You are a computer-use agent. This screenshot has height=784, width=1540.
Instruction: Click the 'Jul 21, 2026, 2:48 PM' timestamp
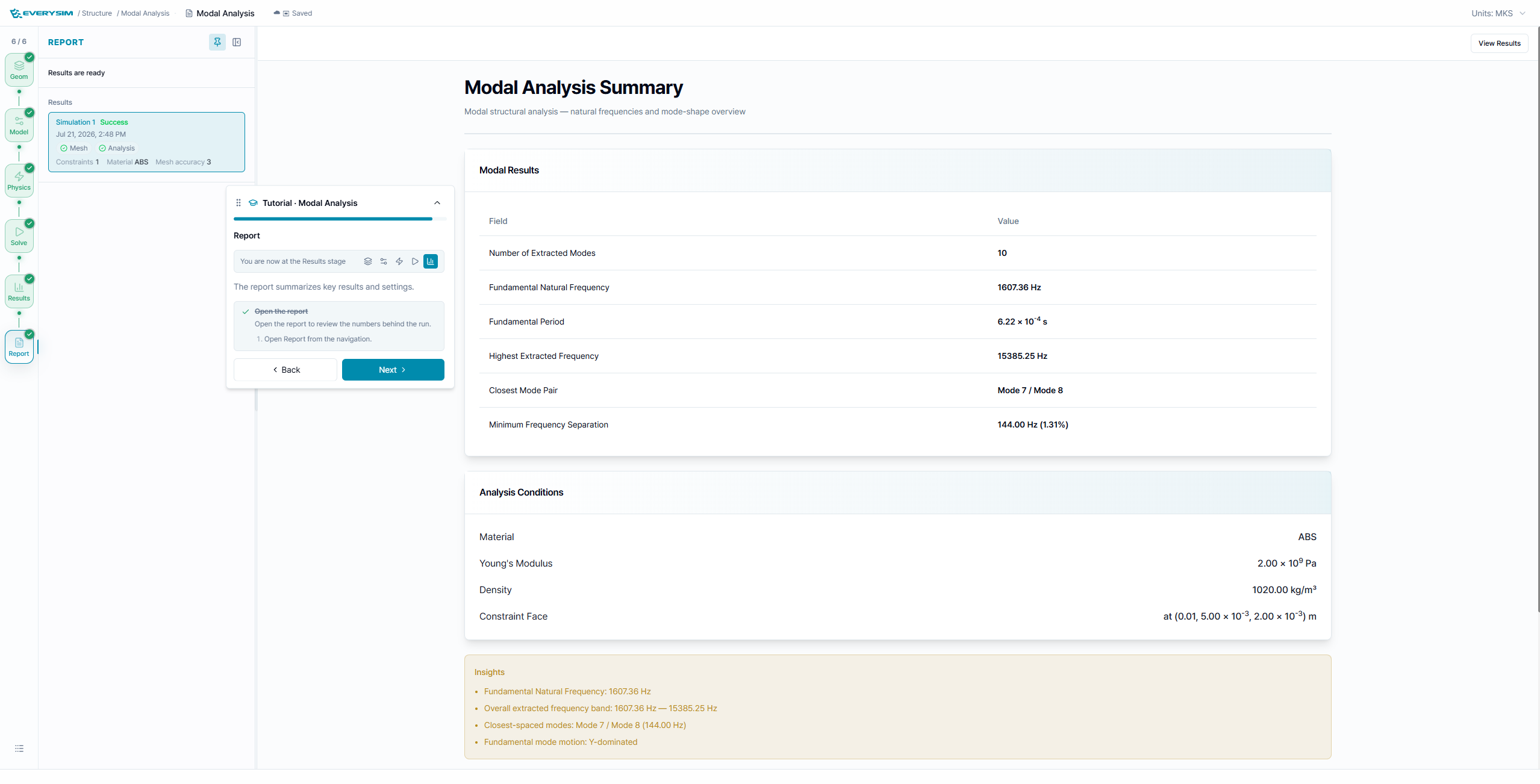point(91,134)
